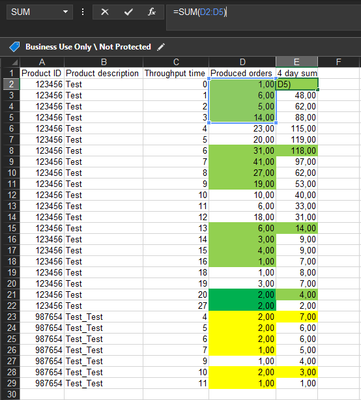Select cell D9 with value 41,00
Screen dimensions: 361x400
242,162
